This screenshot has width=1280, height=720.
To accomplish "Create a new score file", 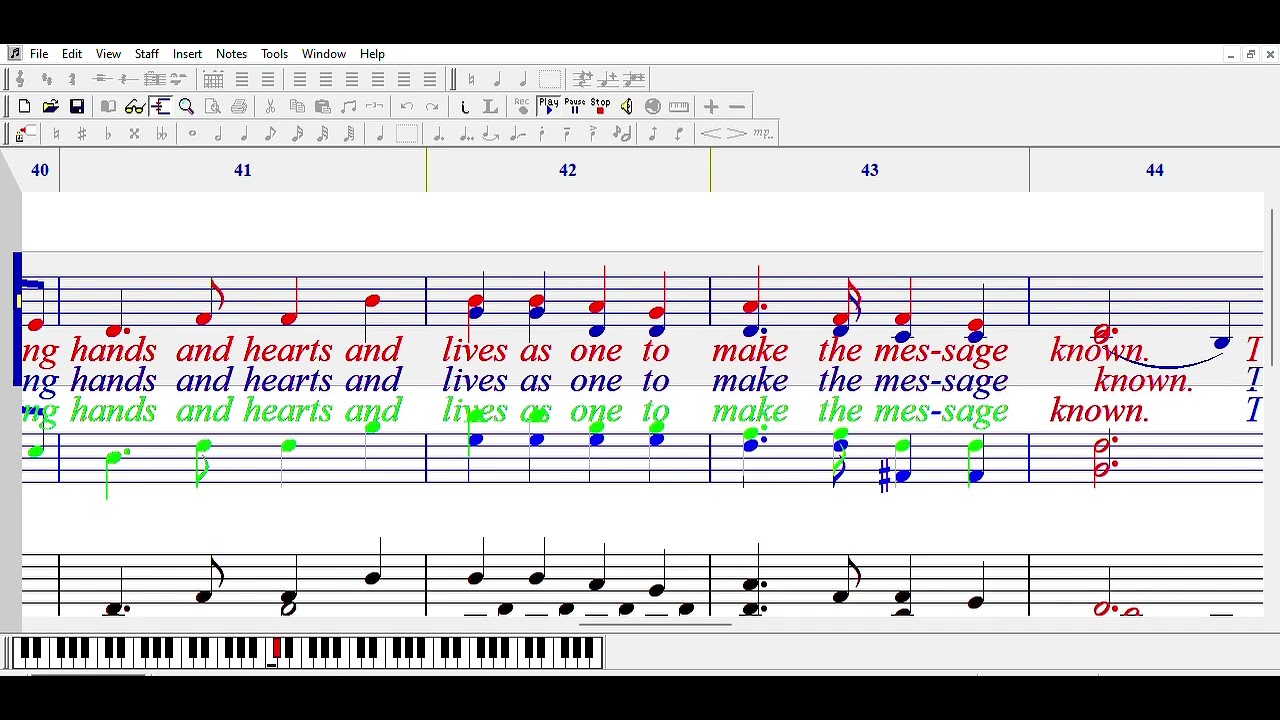I will tap(24, 106).
